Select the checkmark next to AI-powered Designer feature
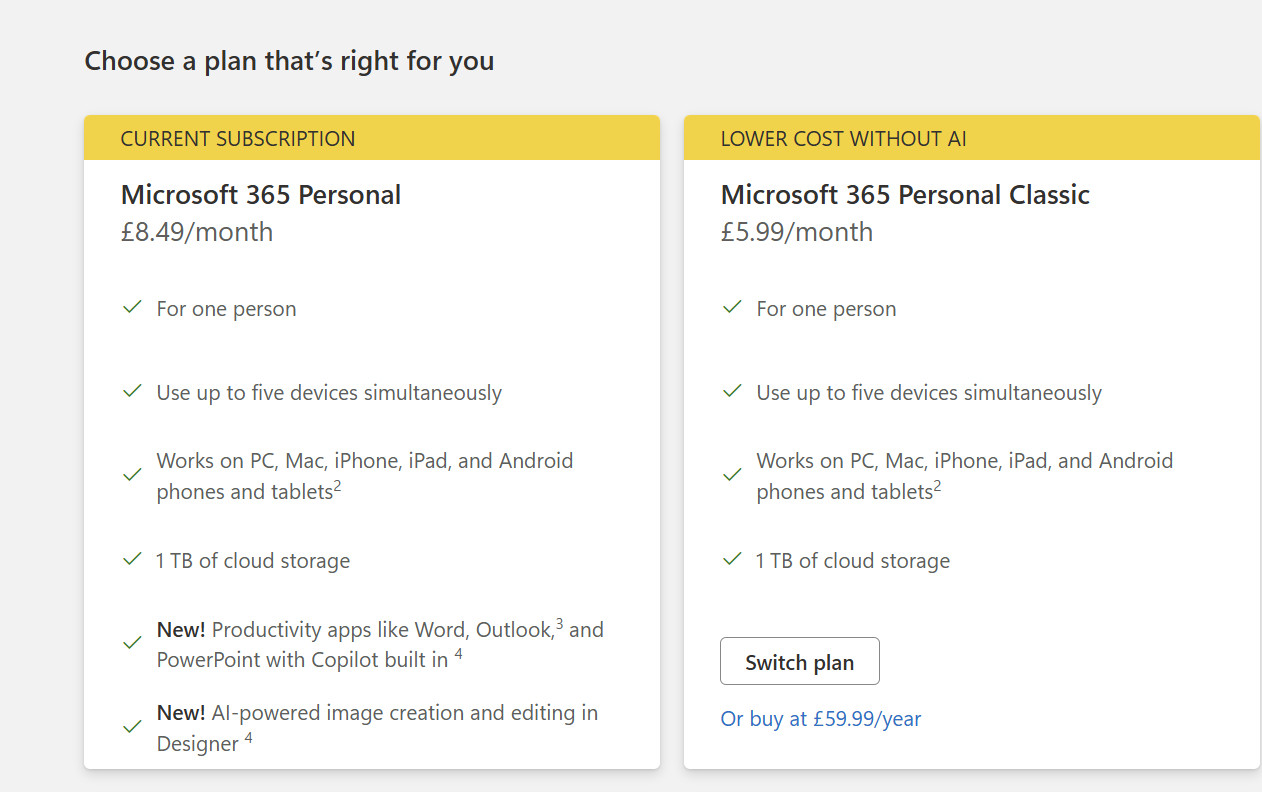The image size is (1262, 792). click(x=132, y=726)
